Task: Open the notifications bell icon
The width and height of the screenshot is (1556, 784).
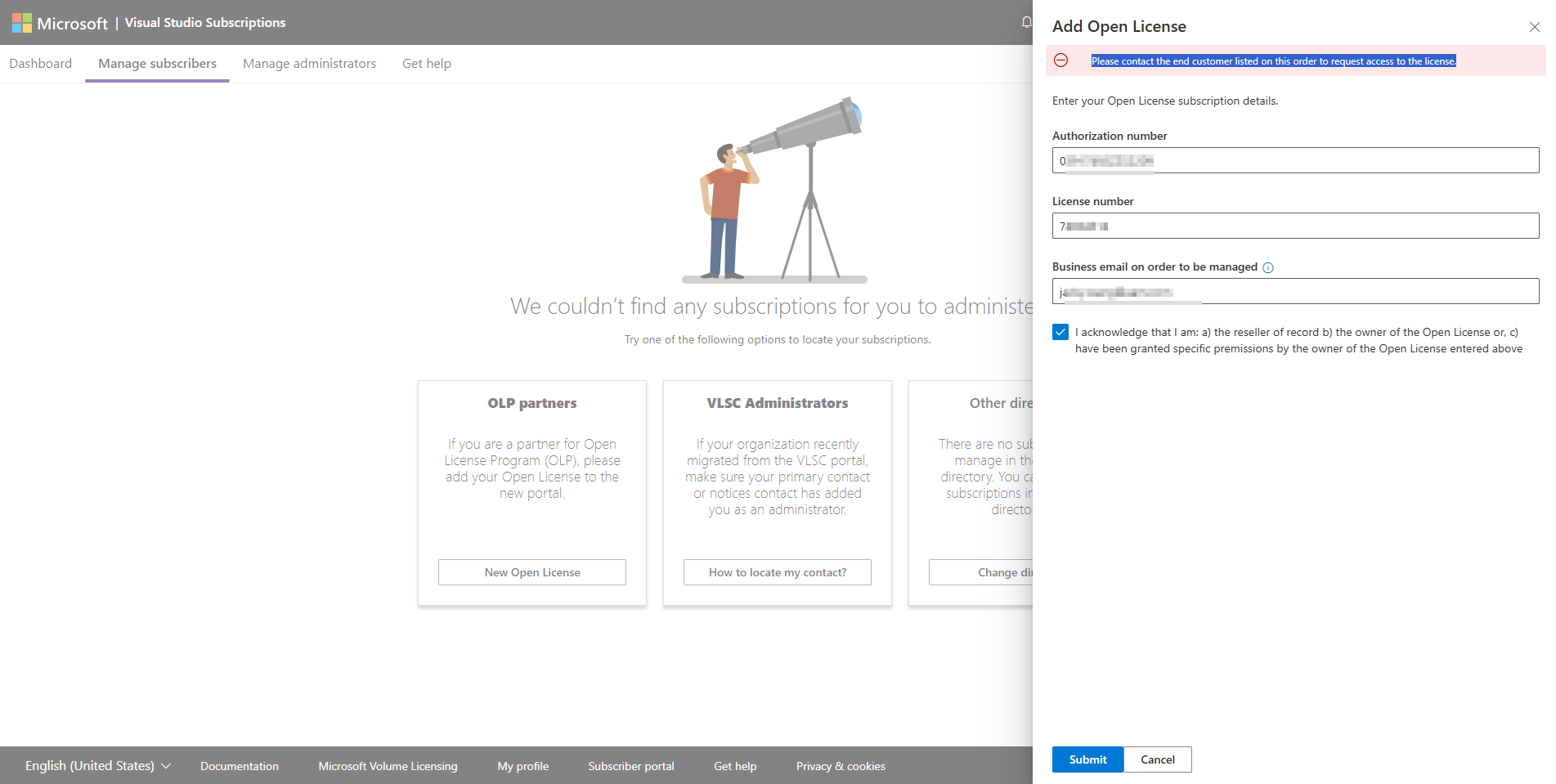Action: coord(1027,22)
